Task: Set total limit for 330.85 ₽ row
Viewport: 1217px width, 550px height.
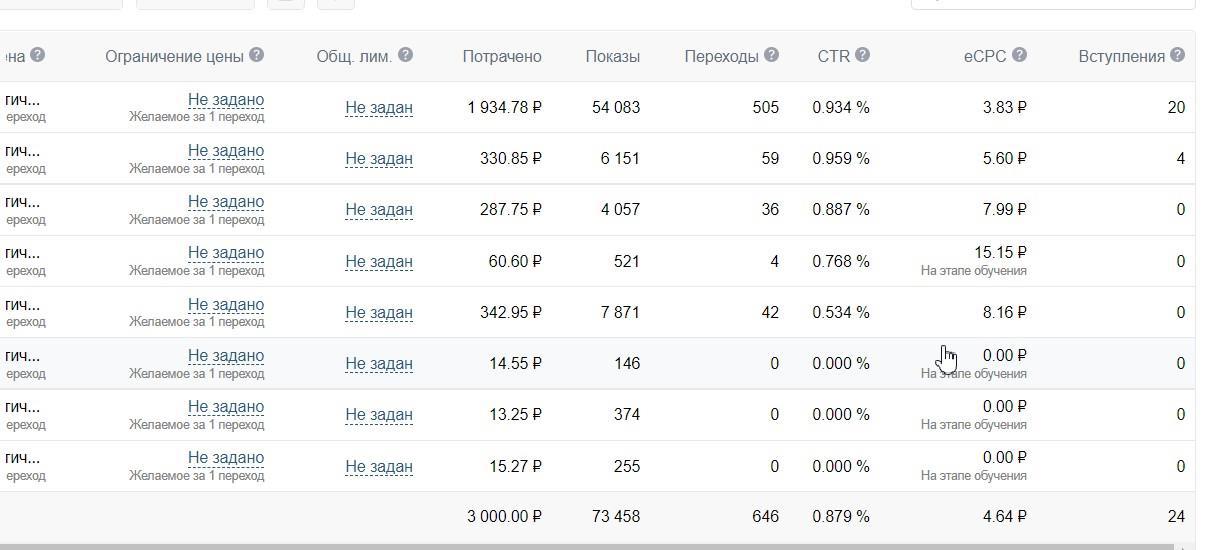Action: [379, 158]
